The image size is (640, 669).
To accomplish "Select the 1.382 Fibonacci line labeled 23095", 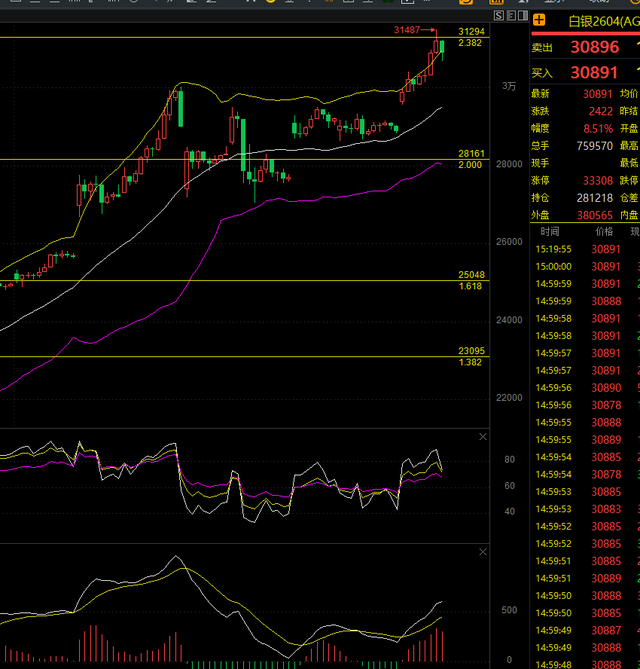I will tap(244, 357).
